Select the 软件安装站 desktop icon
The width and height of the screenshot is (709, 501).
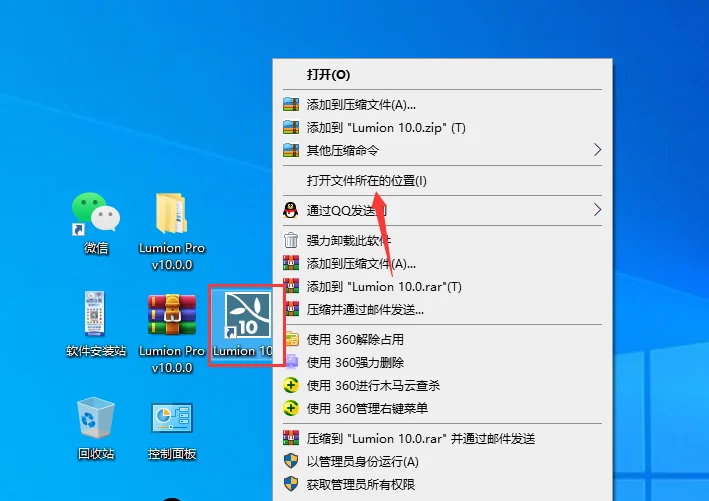95,324
